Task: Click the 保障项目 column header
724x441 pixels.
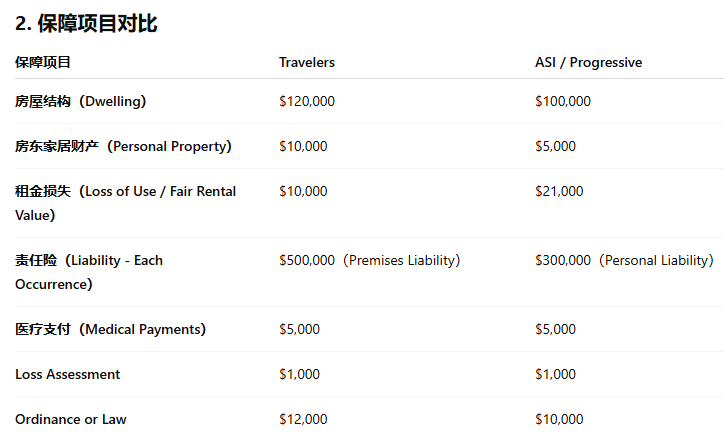Action: point(42,62)
